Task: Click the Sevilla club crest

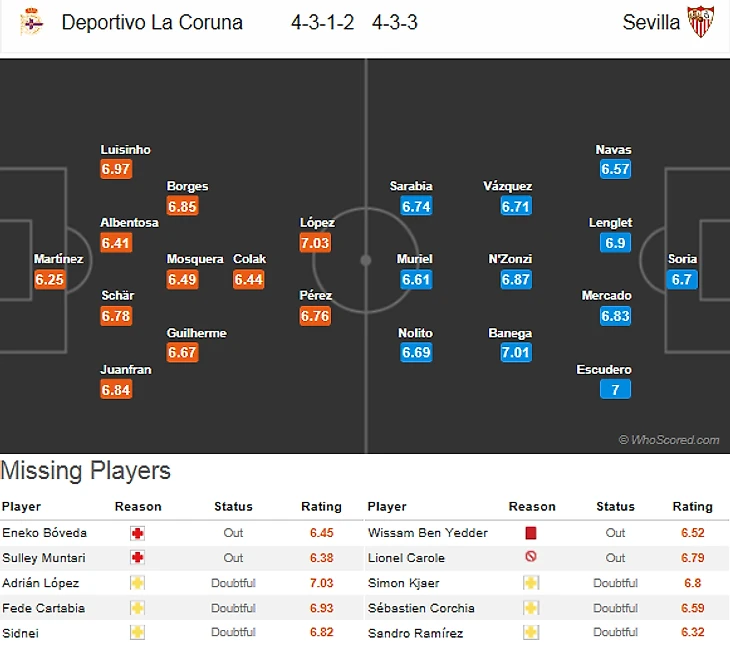Action: pos(700,21)
